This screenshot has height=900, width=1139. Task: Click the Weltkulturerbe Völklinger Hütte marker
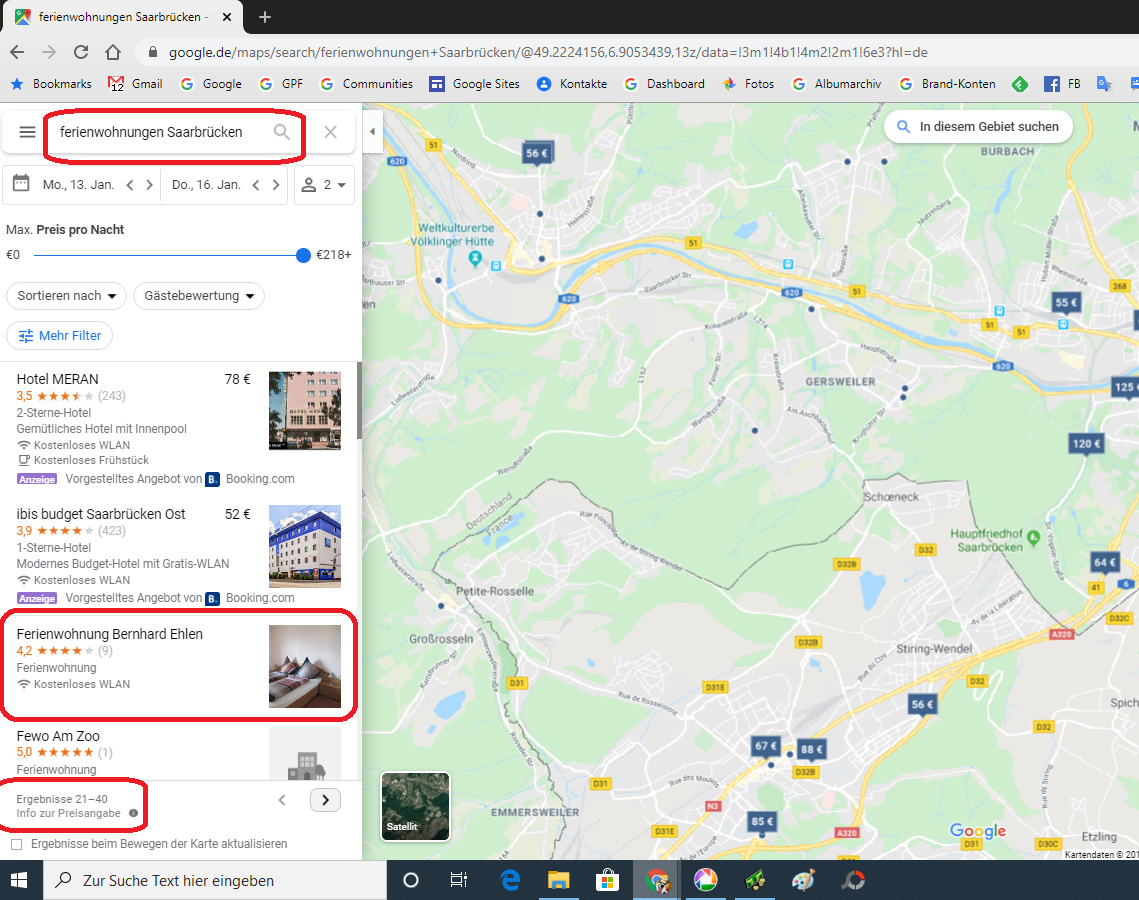click(x=475, y=257)
